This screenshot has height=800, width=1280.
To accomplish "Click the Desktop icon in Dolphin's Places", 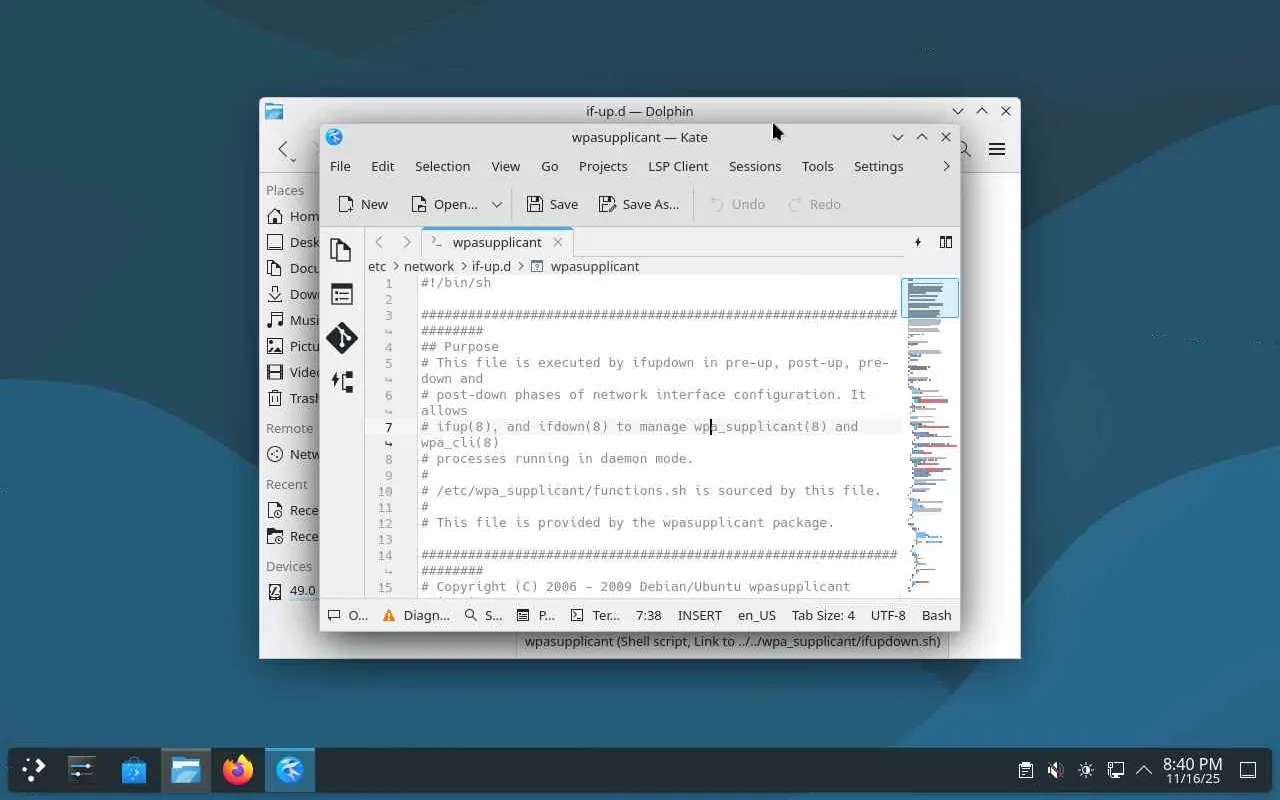I will 275,242.
